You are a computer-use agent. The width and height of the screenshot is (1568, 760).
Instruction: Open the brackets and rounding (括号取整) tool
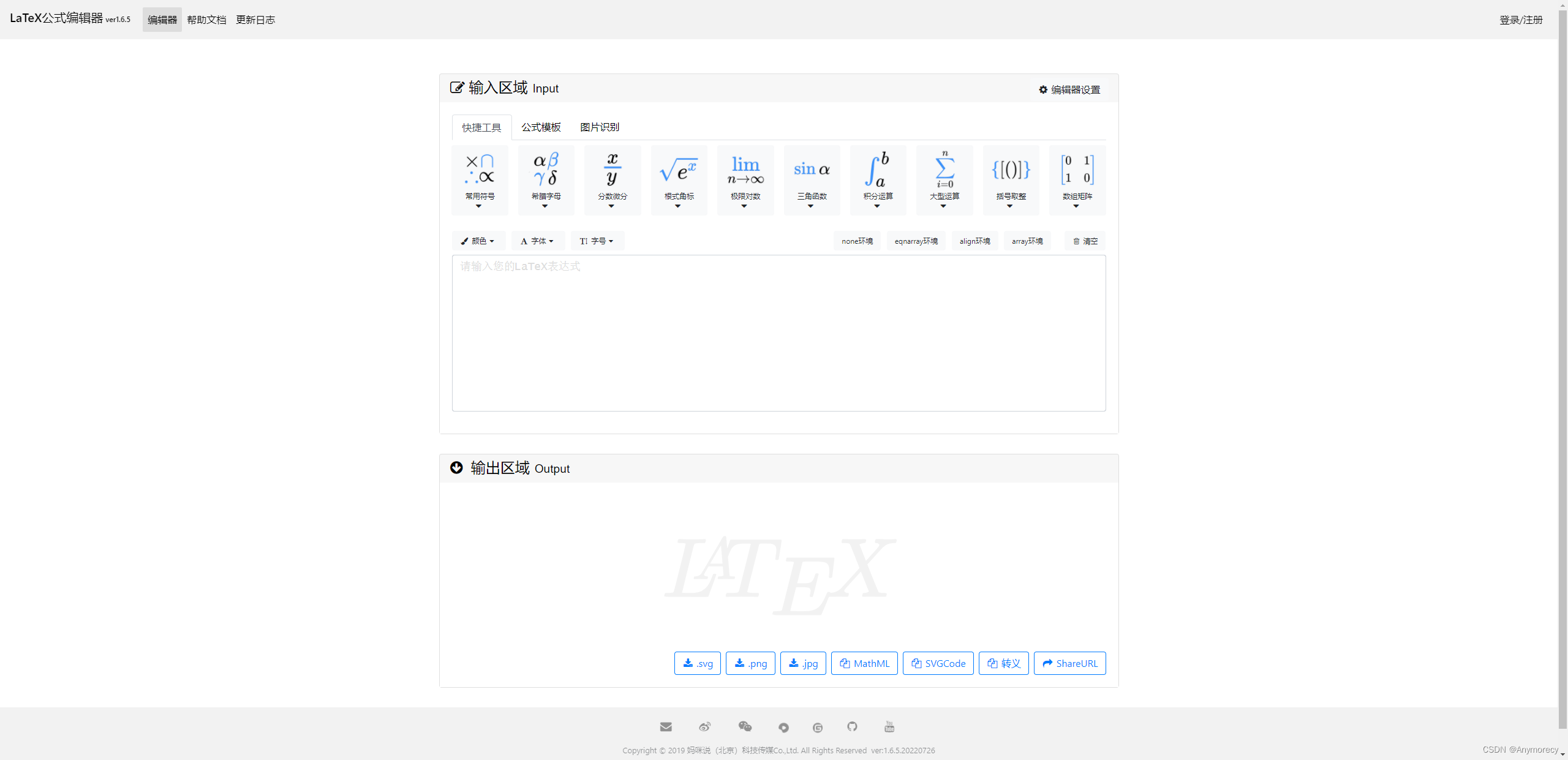(1011, 180)
